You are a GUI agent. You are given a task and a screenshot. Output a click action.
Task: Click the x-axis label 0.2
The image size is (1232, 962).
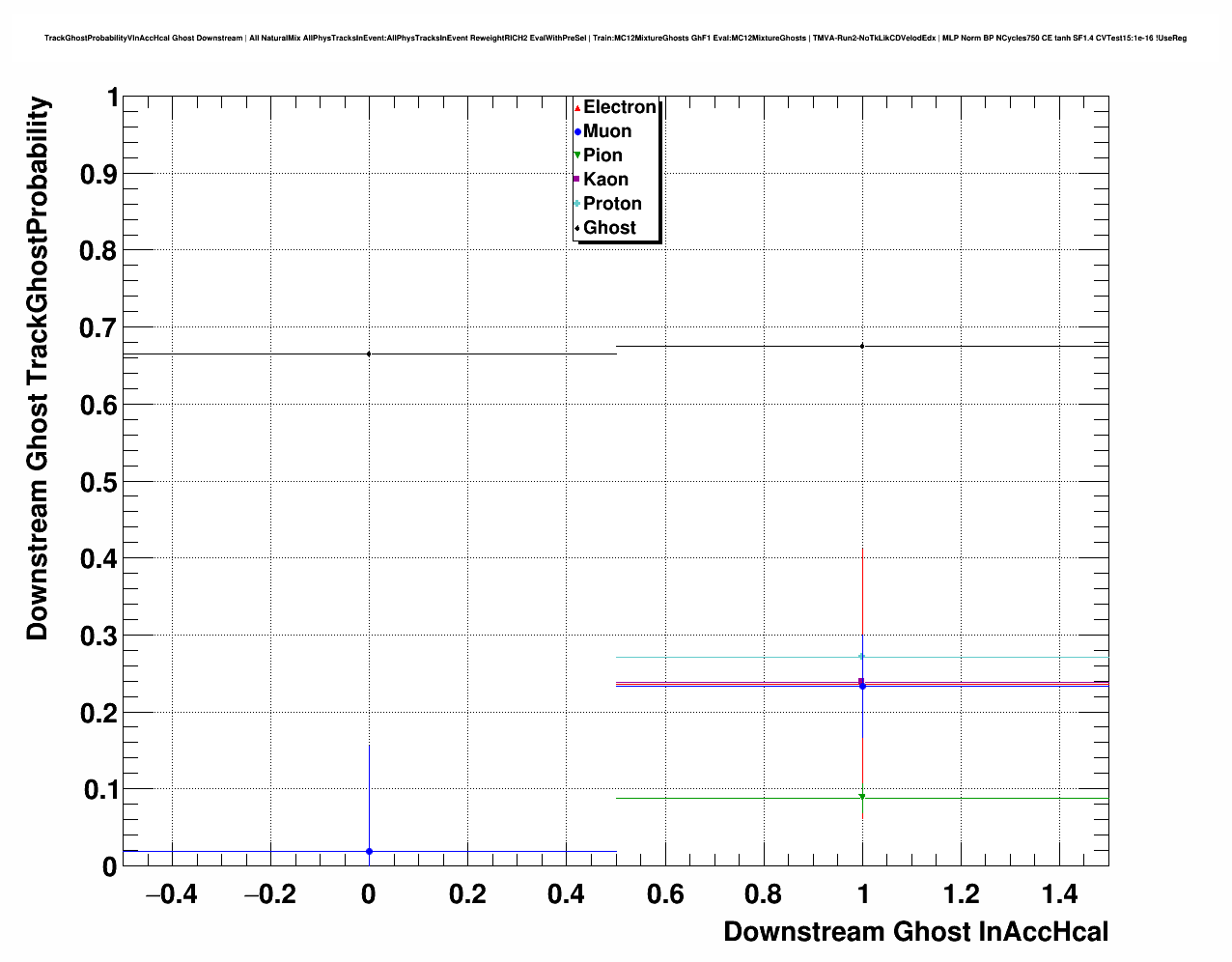tap(467, 894)
